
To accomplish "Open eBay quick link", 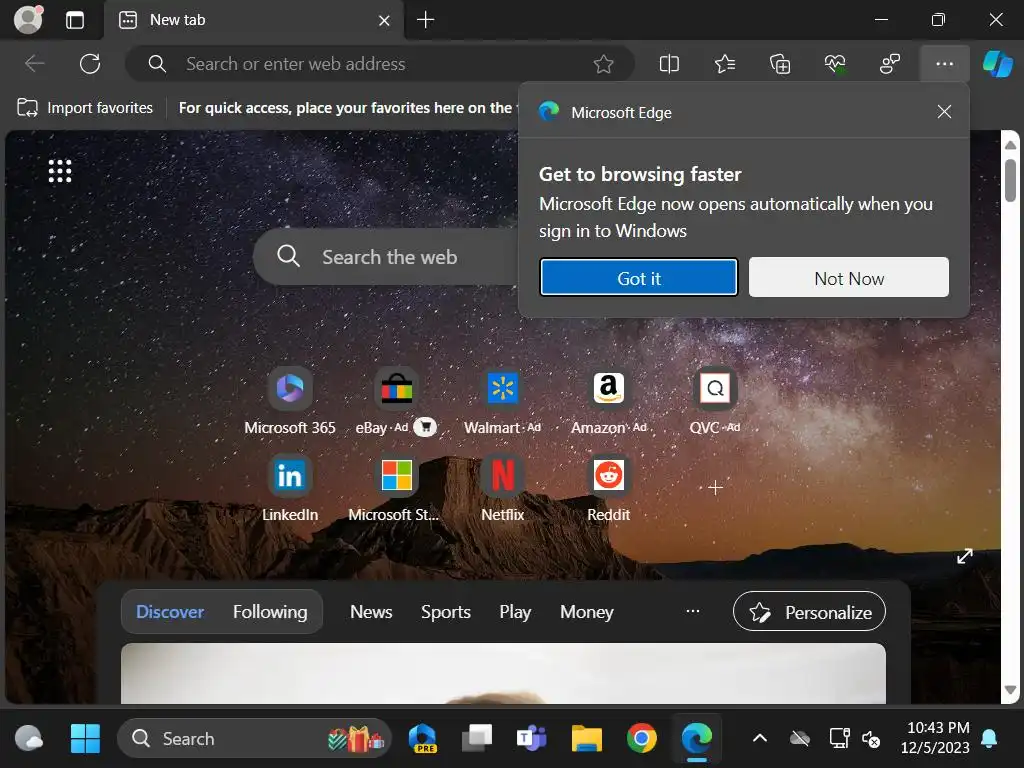I will tap(396, 401).
